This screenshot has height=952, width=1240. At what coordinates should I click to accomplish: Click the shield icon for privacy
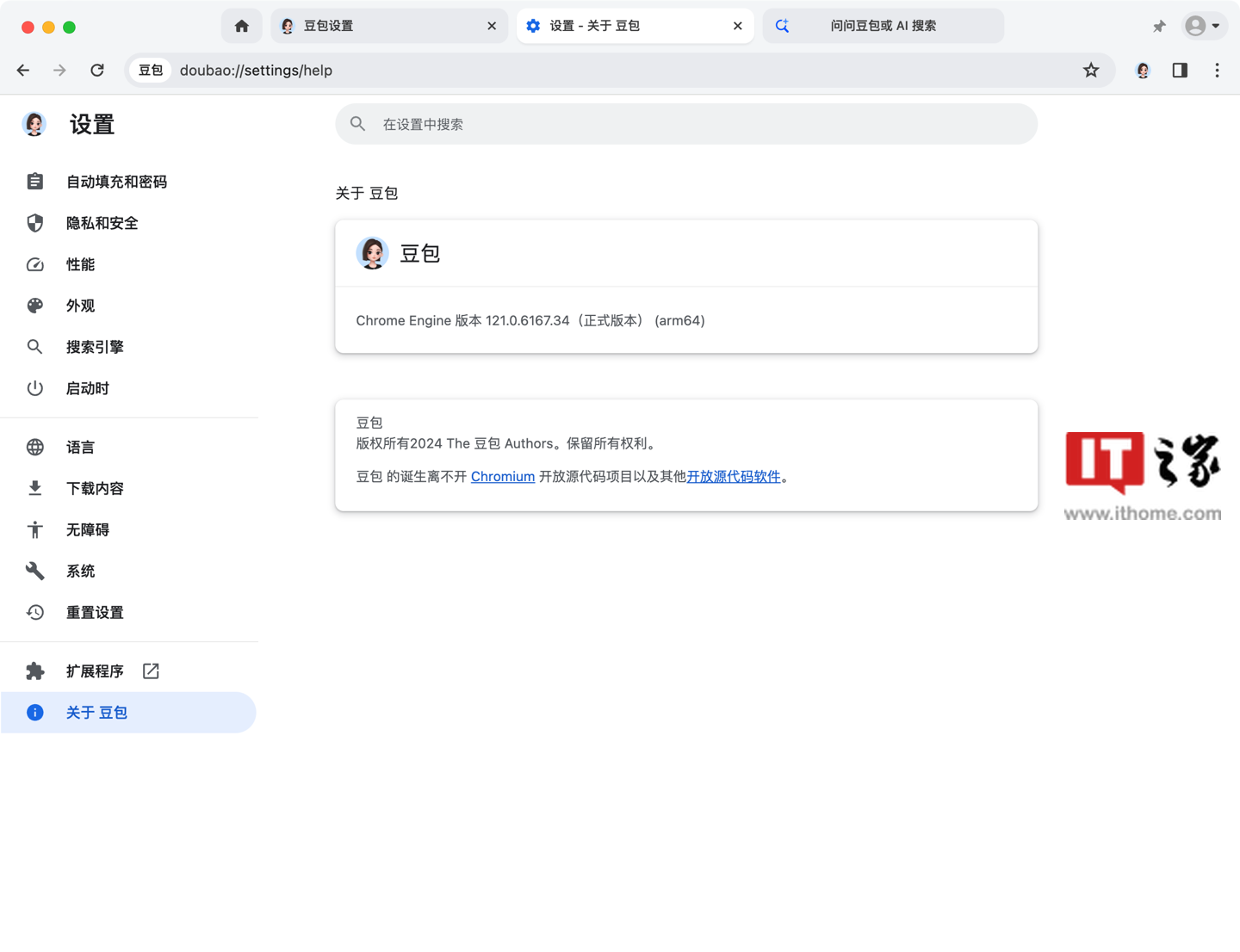click(34, 223)
